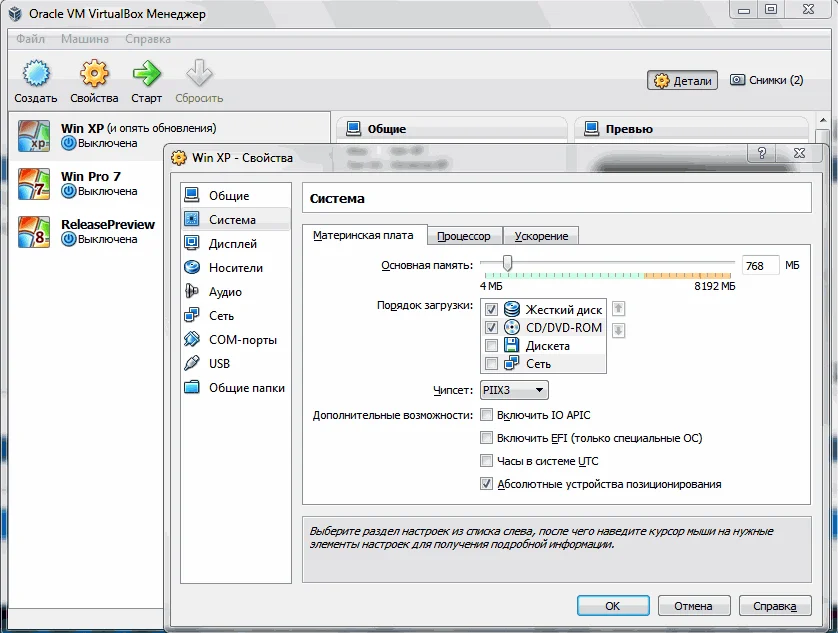
Task: Open the Дисплей monitor icon
Action: point(192,243)
